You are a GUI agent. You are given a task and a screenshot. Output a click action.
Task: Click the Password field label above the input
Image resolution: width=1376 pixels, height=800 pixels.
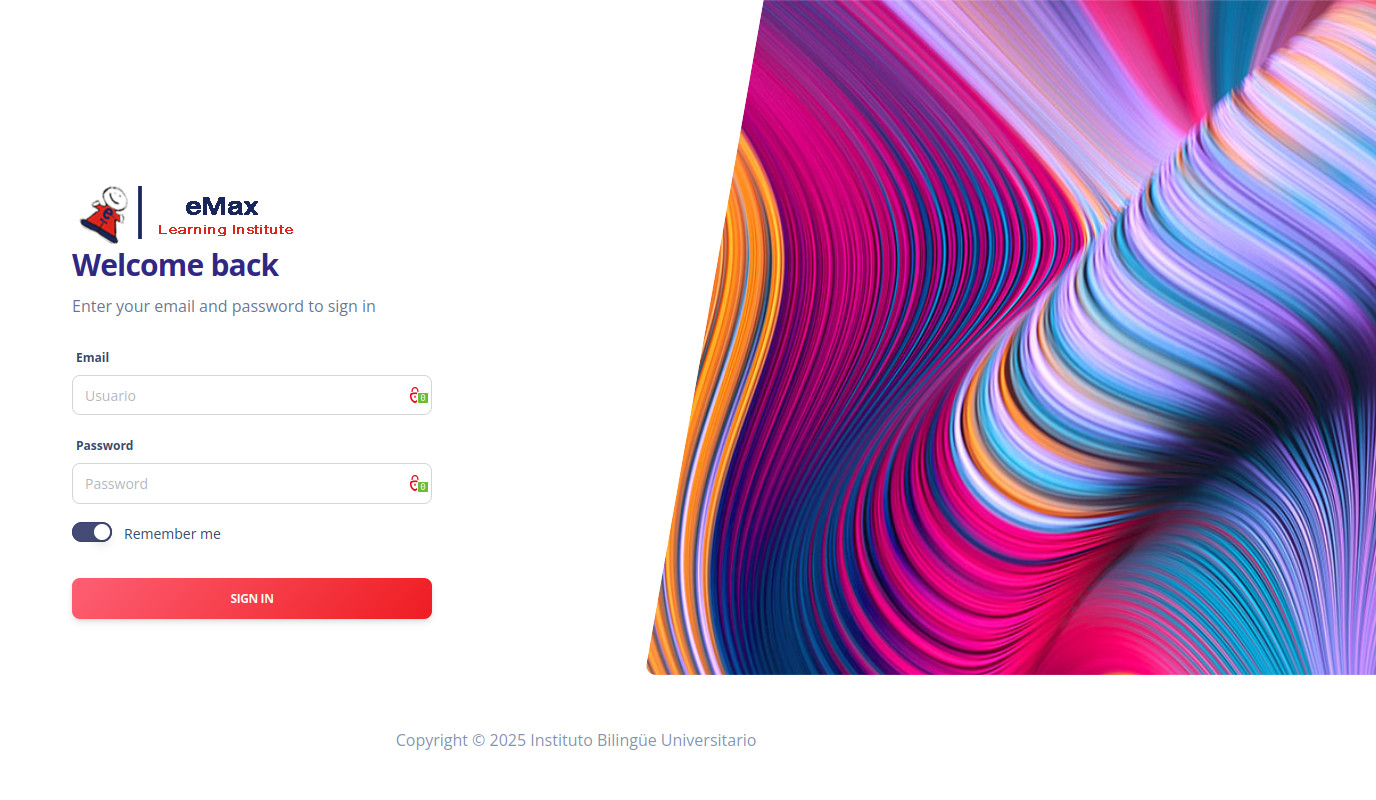point(104,445)
